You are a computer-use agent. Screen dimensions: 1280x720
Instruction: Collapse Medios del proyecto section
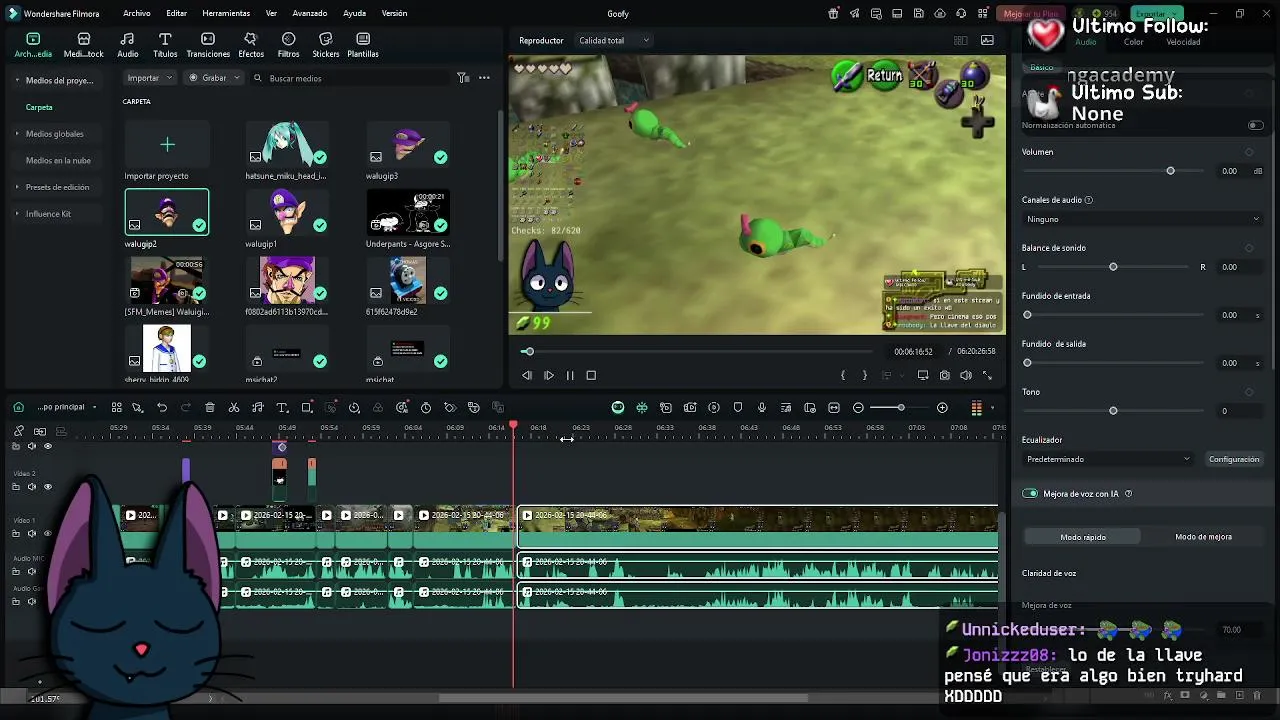pos(17,80)
